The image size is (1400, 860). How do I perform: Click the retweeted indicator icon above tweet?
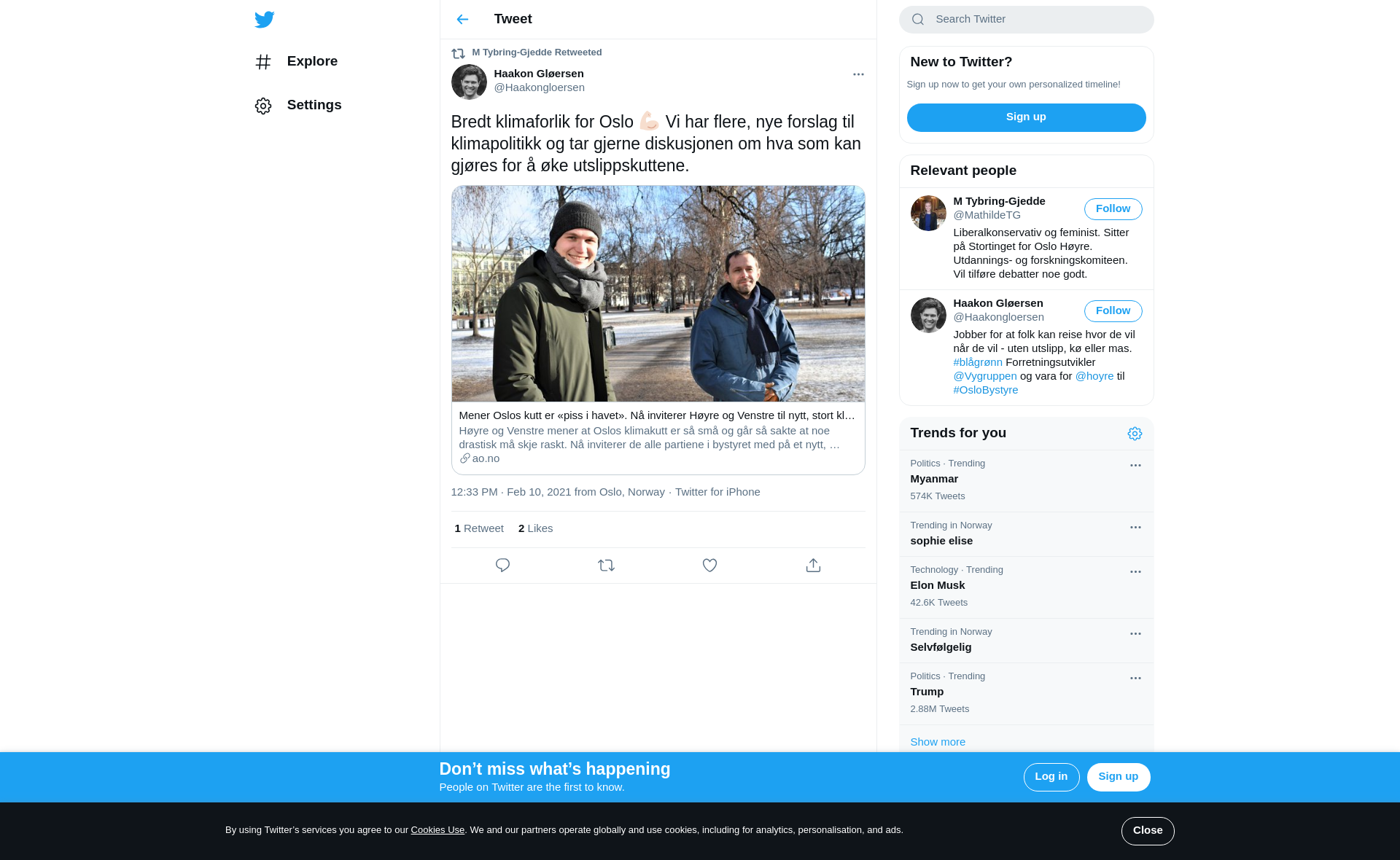pos(458,53)
